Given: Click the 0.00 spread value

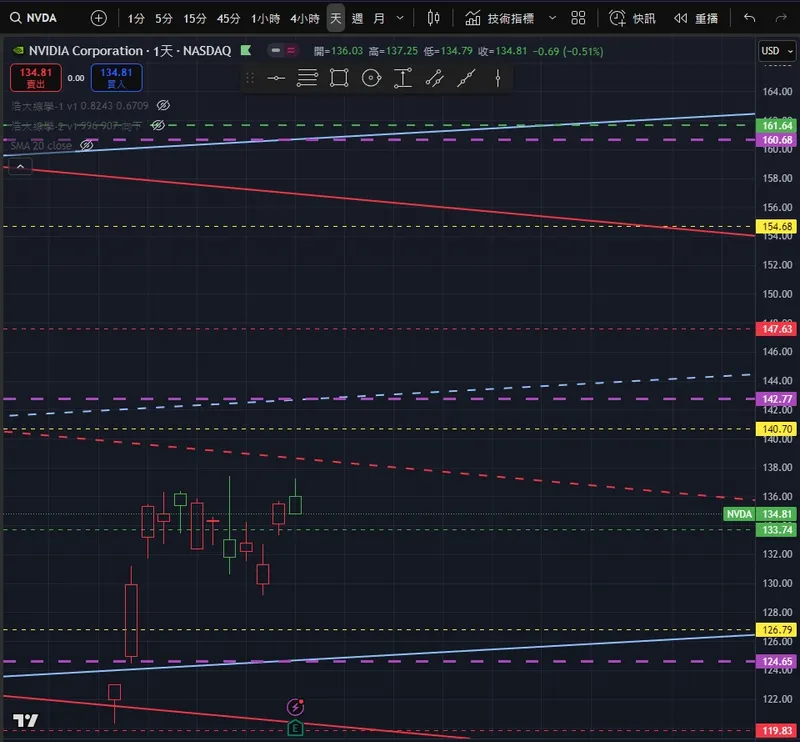Looking at the screenshot, I should pyautogui.click(x=76, y=78).
